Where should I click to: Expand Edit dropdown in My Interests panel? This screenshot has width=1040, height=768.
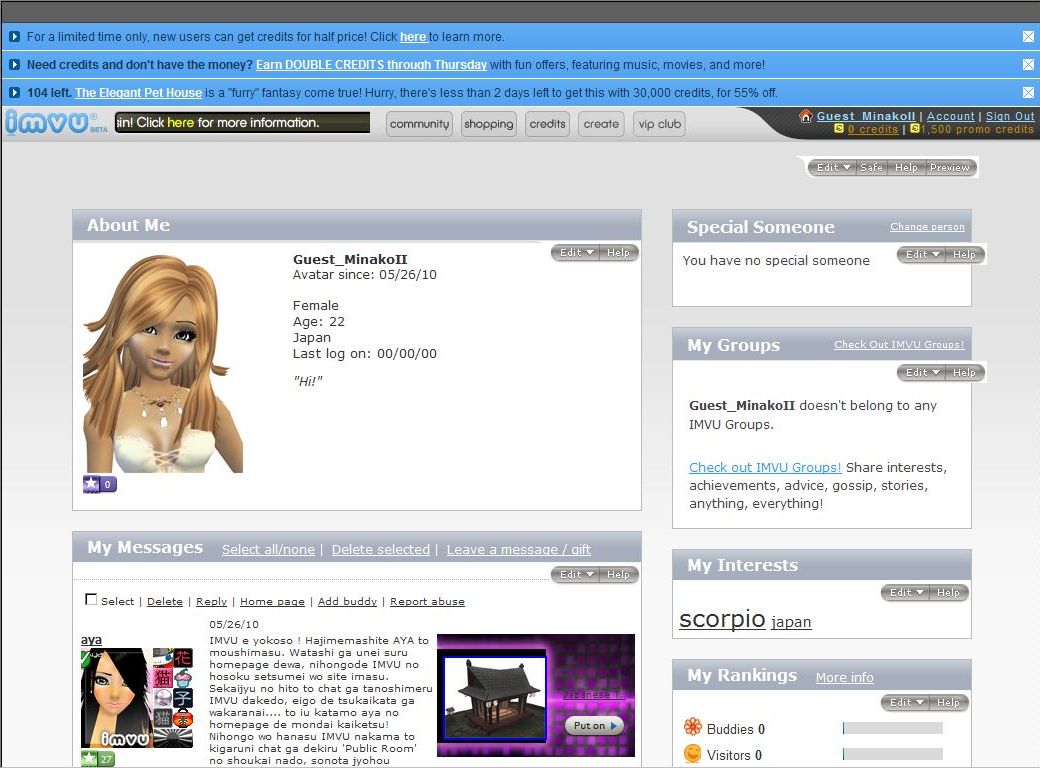[x=906, y=592]
